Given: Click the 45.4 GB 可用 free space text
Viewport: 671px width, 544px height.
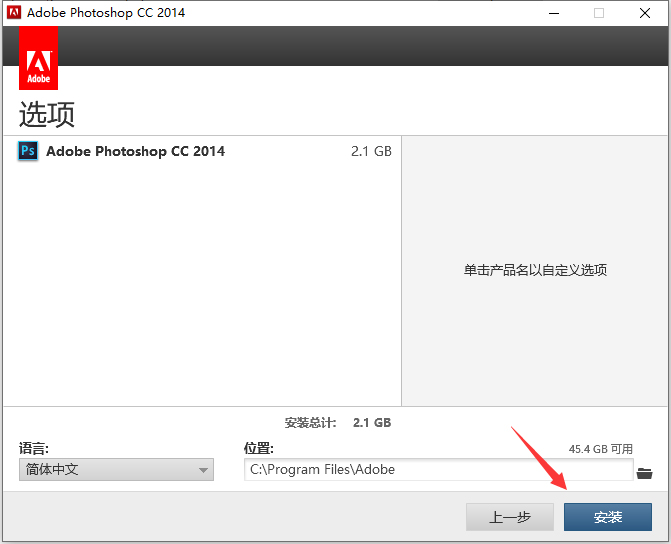Looking at the screenshot, I should click(x=600, y=449).
